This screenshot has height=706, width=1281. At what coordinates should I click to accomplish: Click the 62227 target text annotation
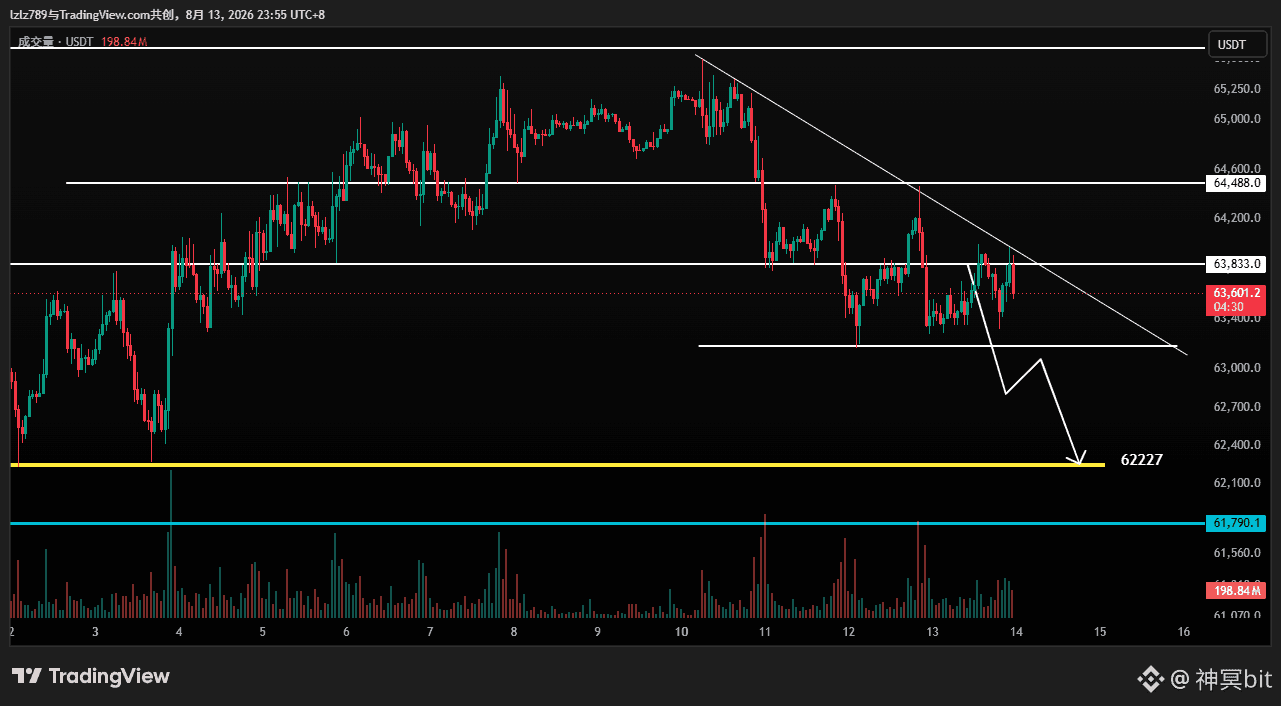coord(1142,460)
